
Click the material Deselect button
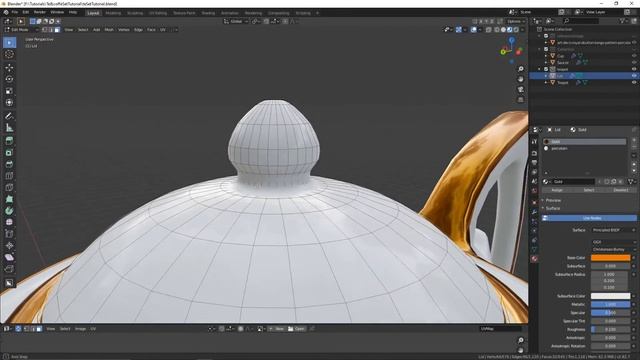tap(620, 190)
